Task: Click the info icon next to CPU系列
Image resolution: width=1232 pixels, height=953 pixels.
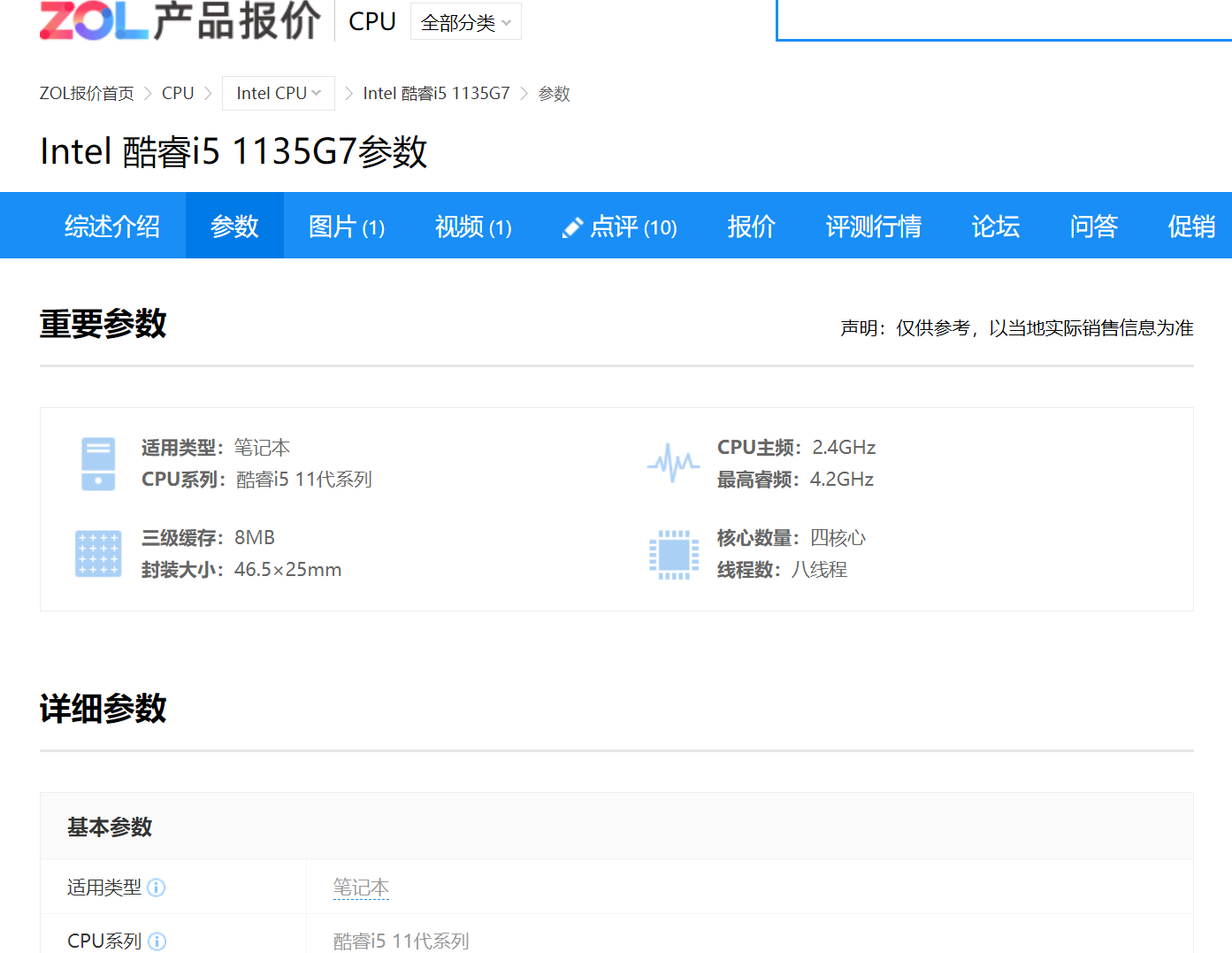Action: [157, 941]
